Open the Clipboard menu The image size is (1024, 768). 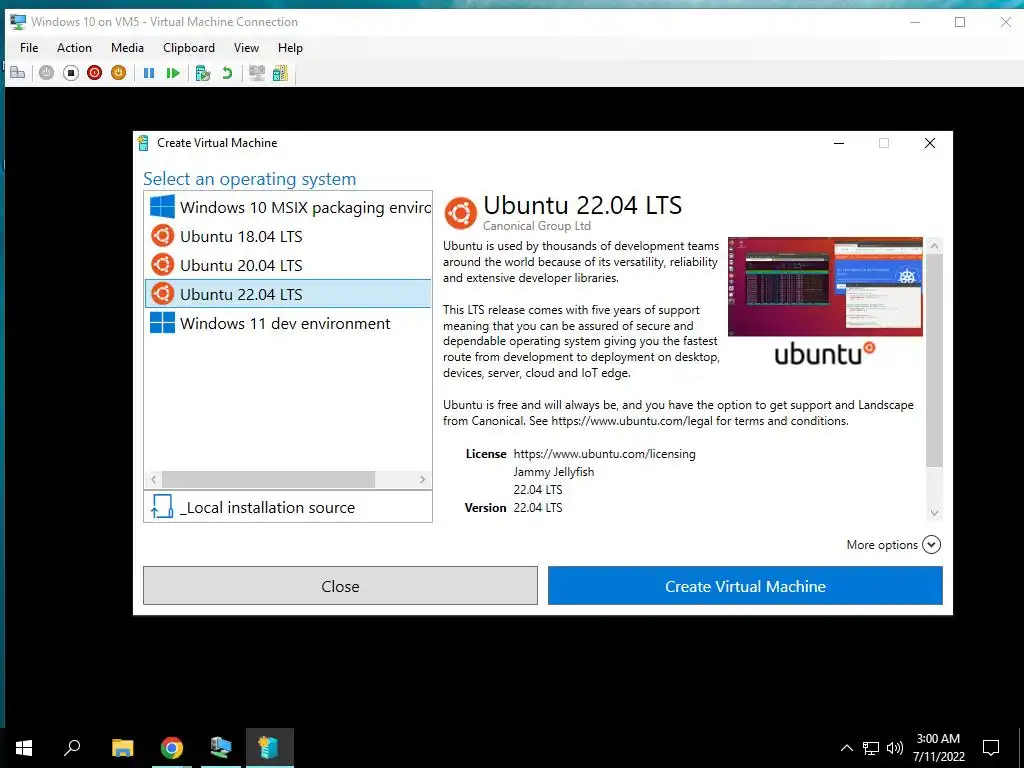click(x=189, y=48)
